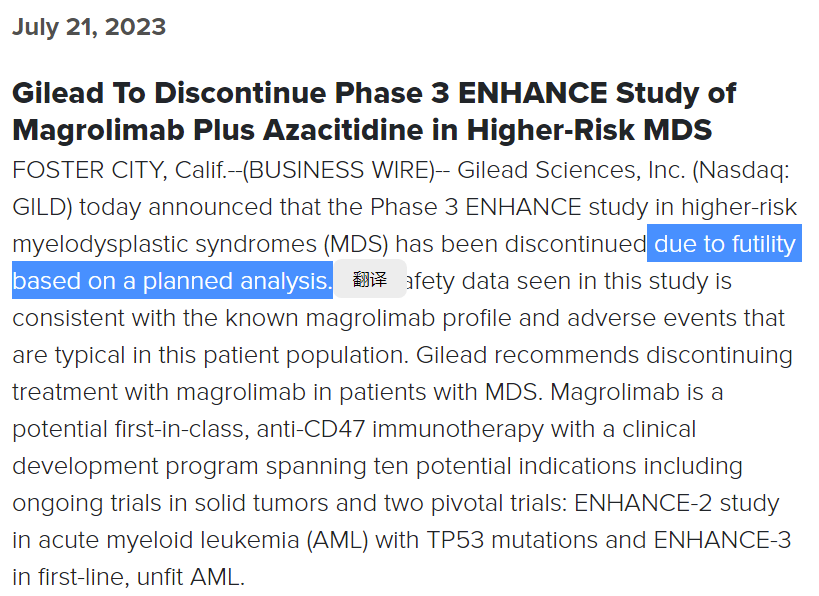Click the highlighted "due to futility" text
Viewport: 819px width, 596px height.
coord(724,244)
